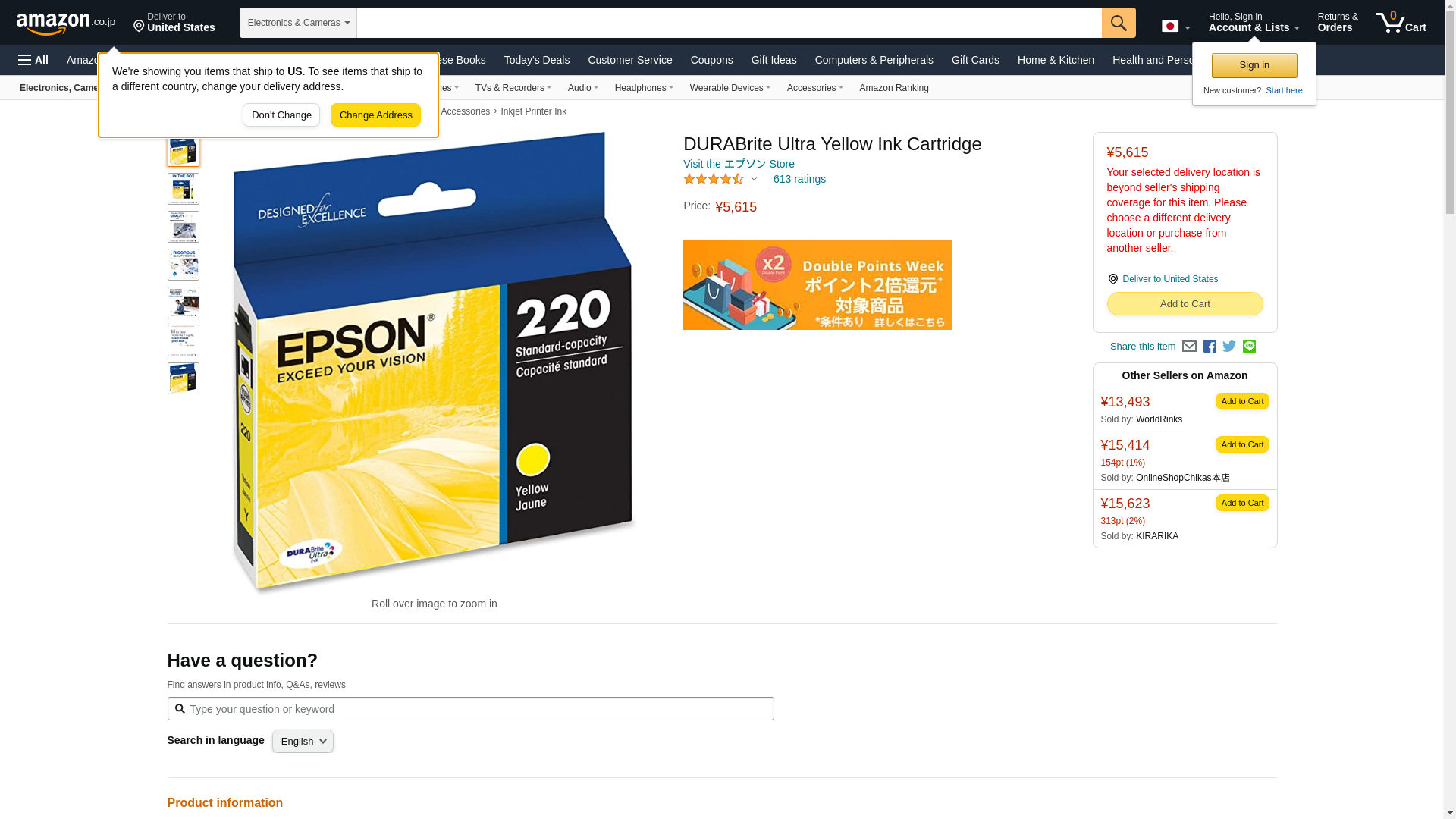1456x819 pixels.
Task: Open the Today's Deals menu item
Action: tap(537, 60)
